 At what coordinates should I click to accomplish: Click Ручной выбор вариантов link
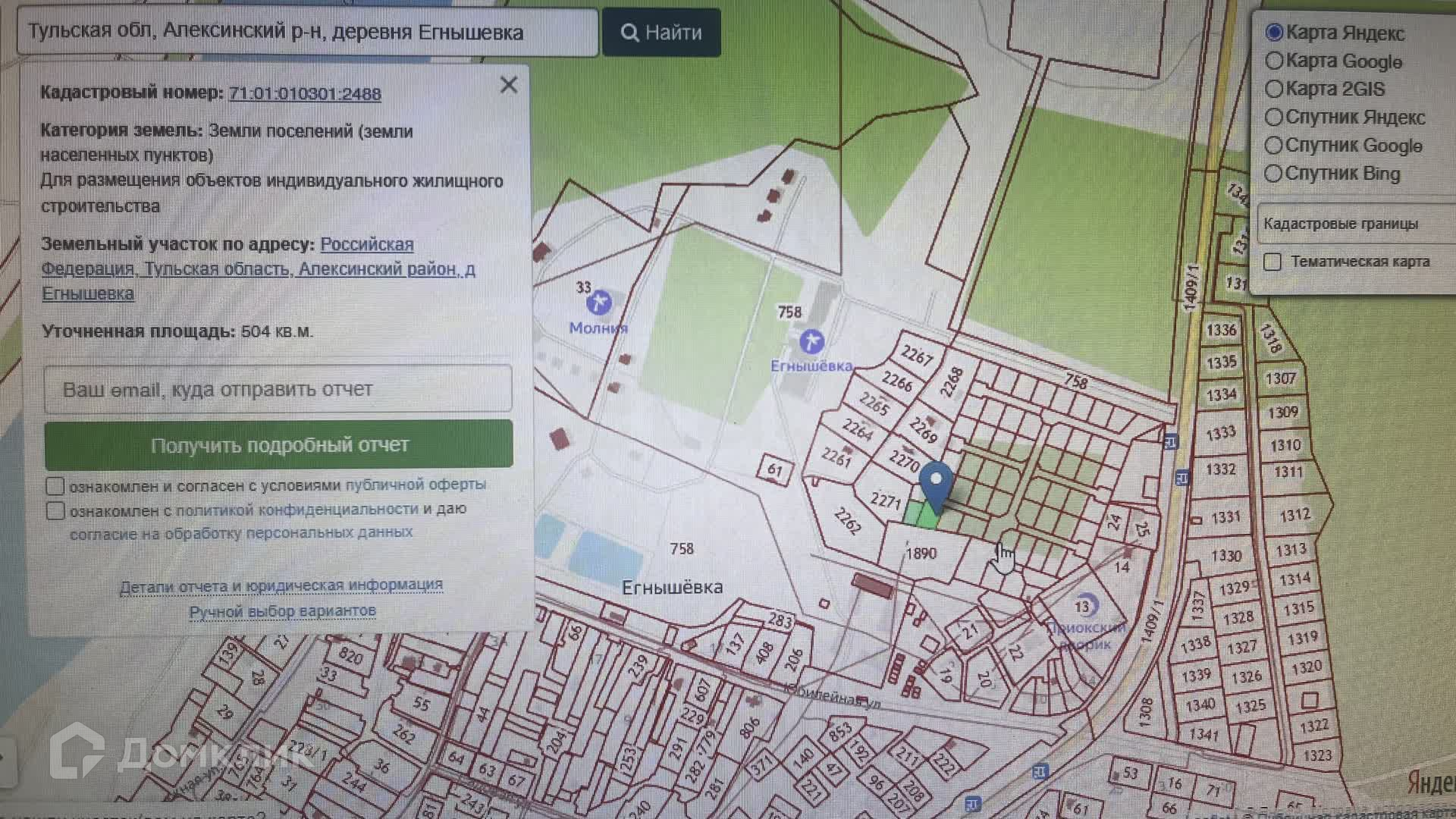(x=282, y=610)
